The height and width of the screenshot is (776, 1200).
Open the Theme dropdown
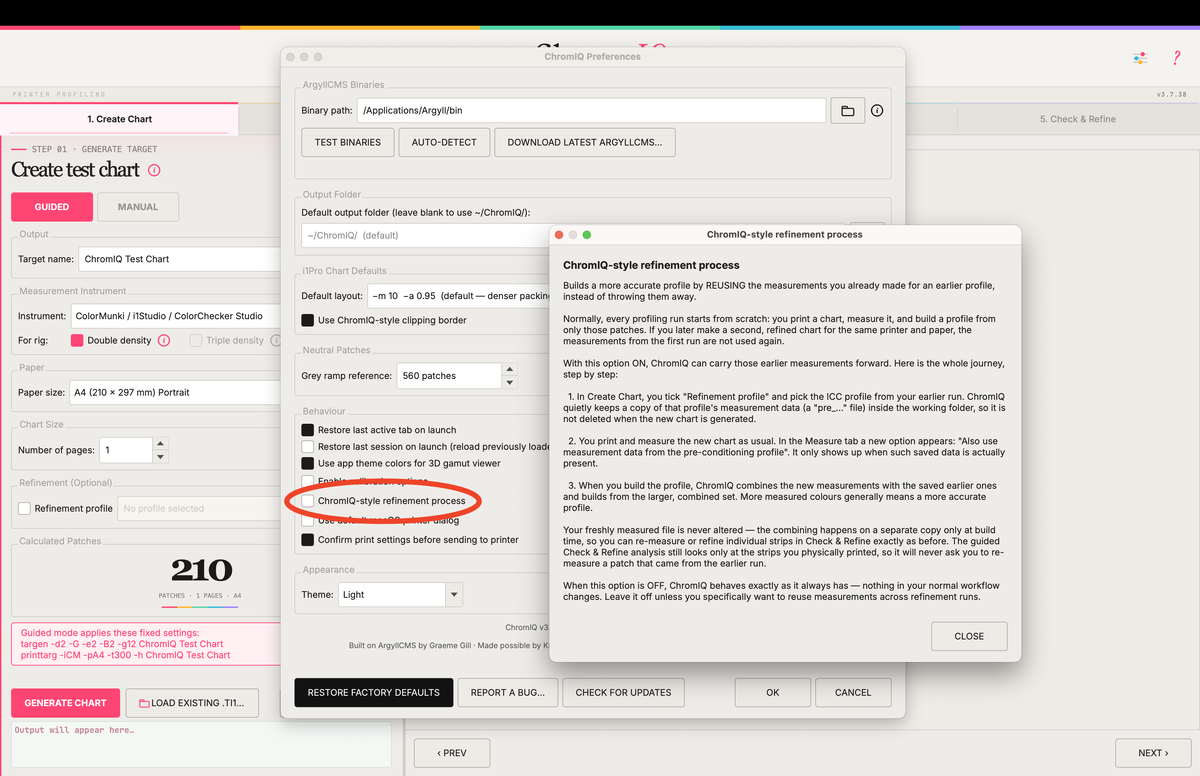point(400,594)
